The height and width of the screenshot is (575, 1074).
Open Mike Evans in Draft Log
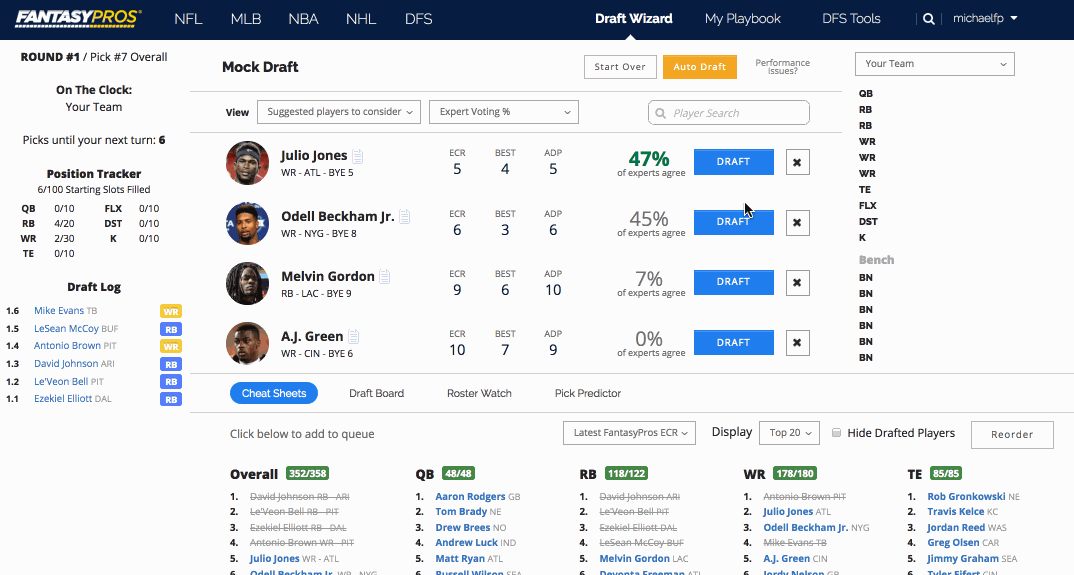pos(59,310)
